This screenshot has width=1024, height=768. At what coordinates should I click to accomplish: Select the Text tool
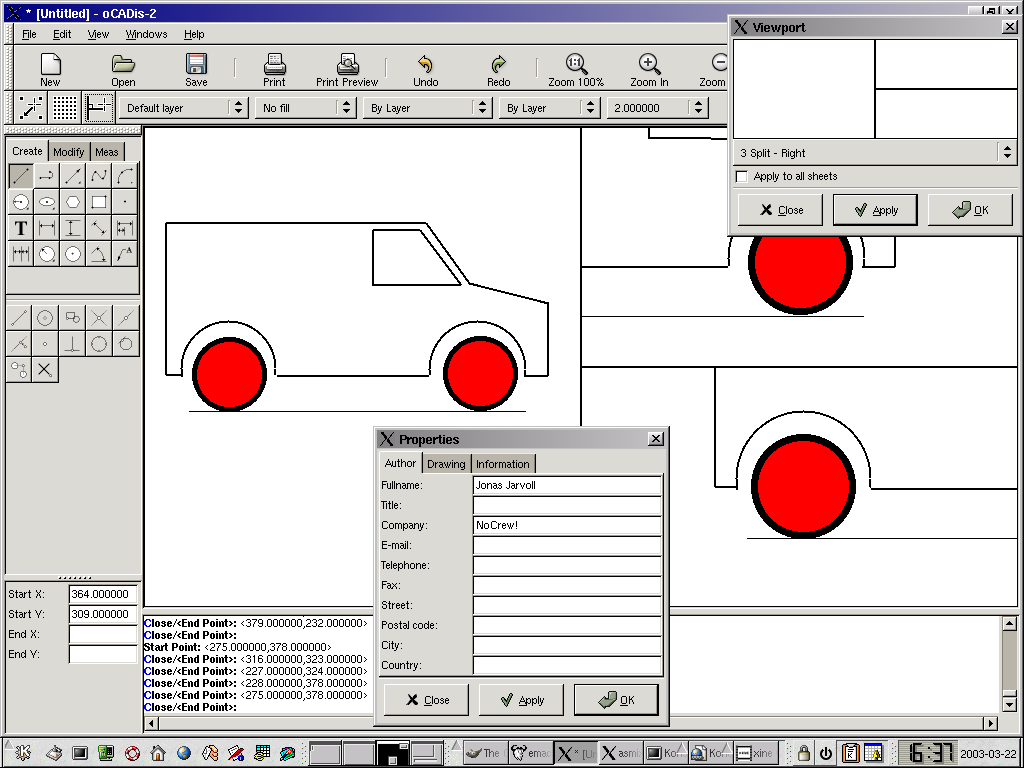click(20, 228)
